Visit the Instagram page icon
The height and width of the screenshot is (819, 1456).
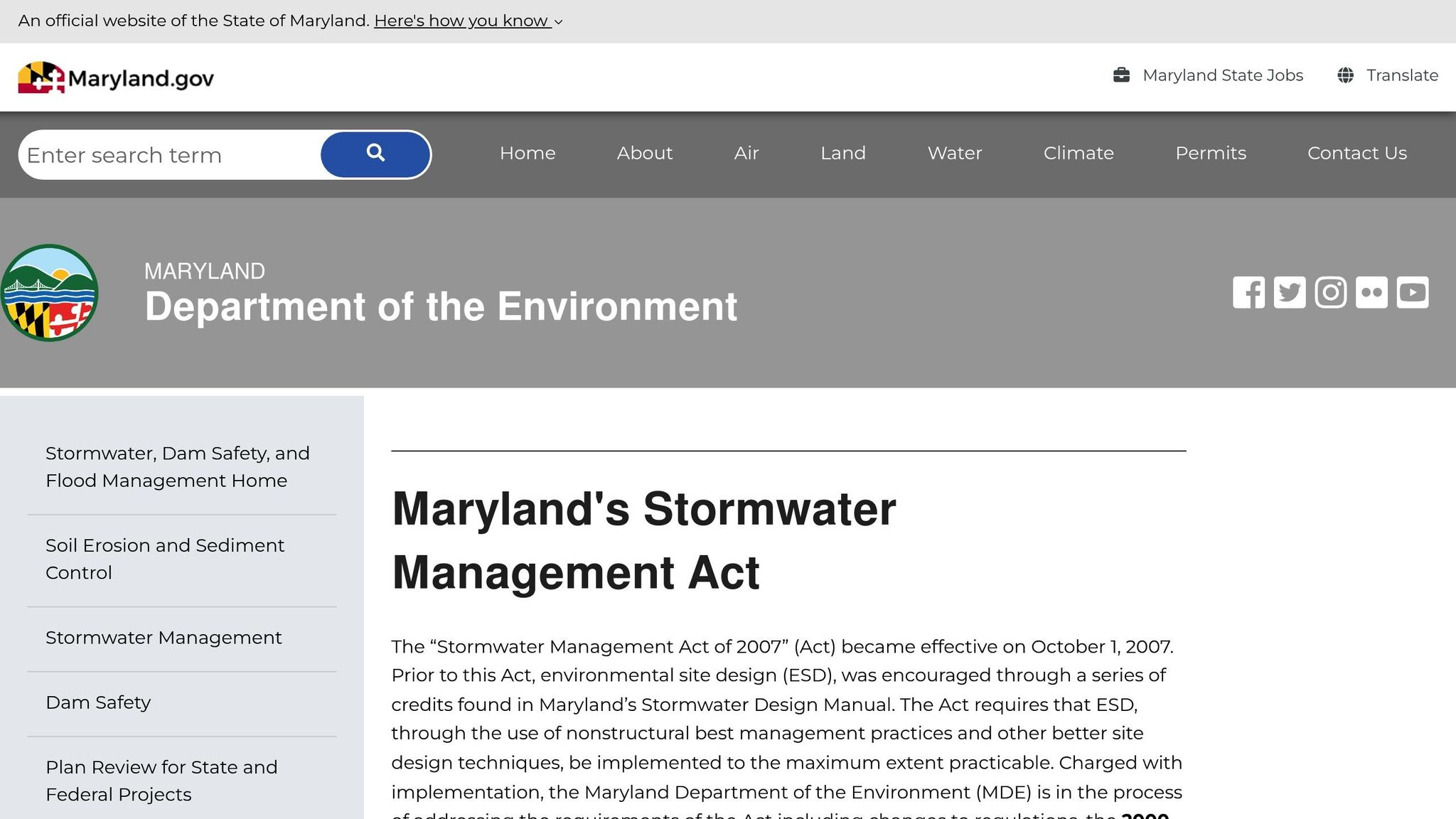point(1331,292)
